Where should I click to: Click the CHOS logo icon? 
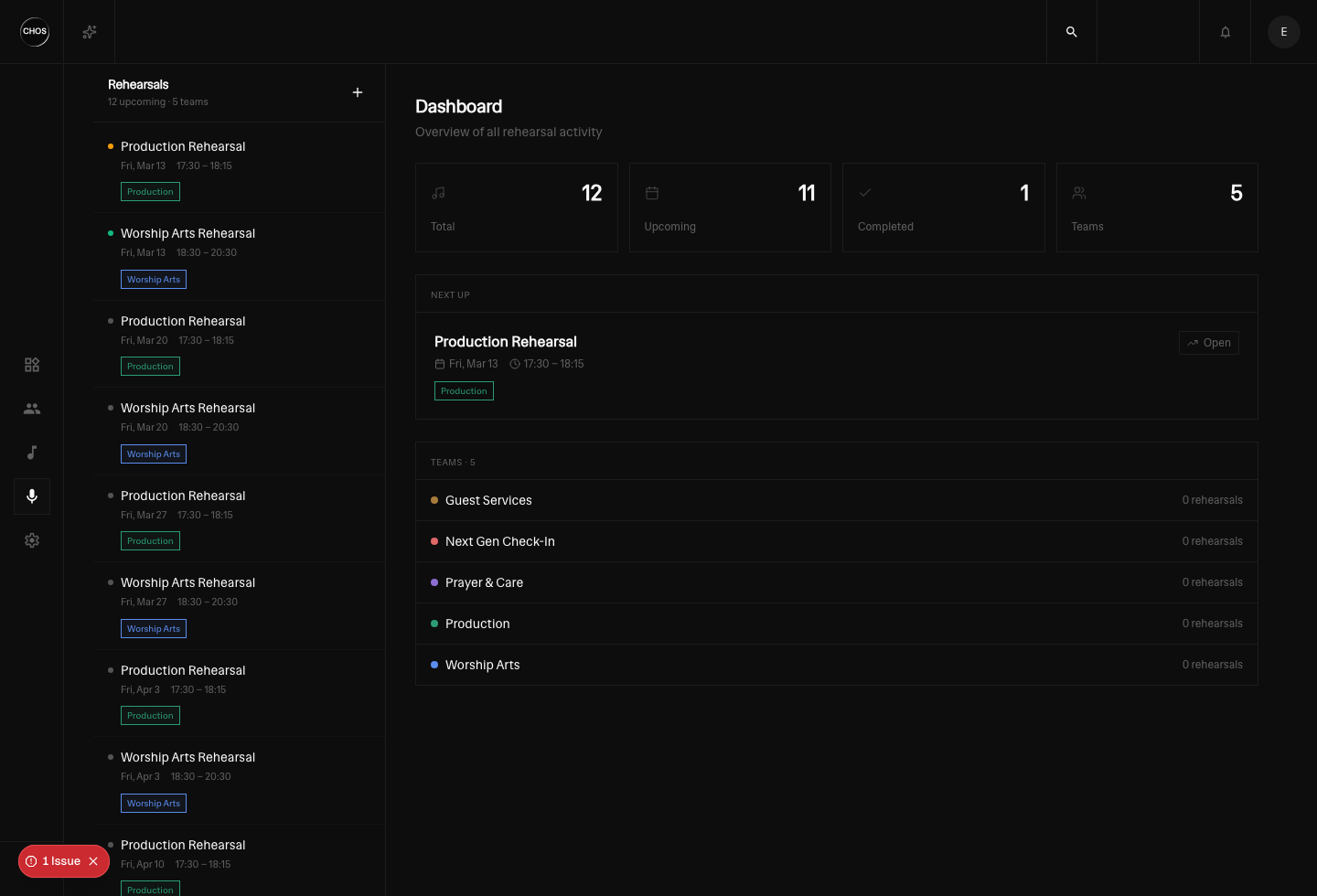click(x=35, y=31)
